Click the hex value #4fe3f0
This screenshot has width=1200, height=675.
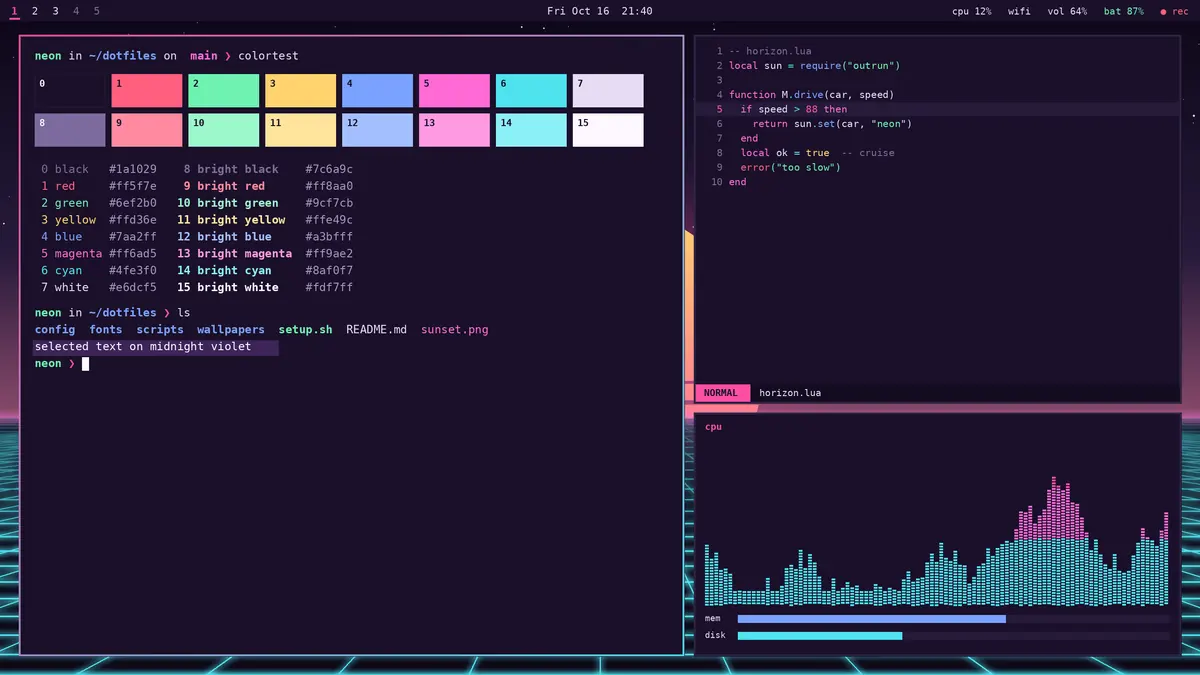pos(133,271)
